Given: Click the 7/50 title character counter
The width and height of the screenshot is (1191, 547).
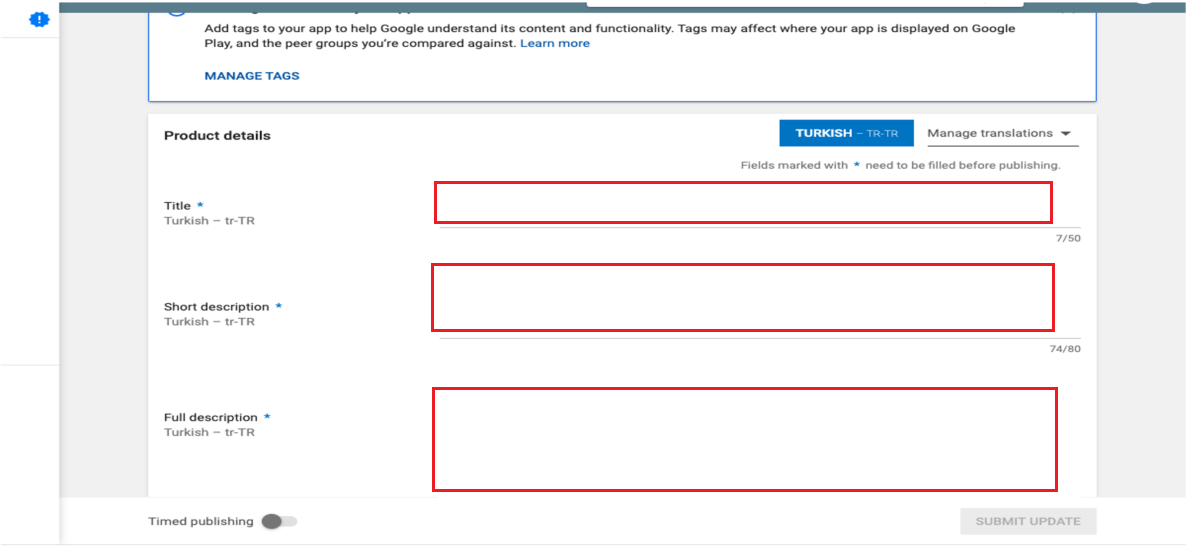Looking at the screenshot, I should point(1068,239).
